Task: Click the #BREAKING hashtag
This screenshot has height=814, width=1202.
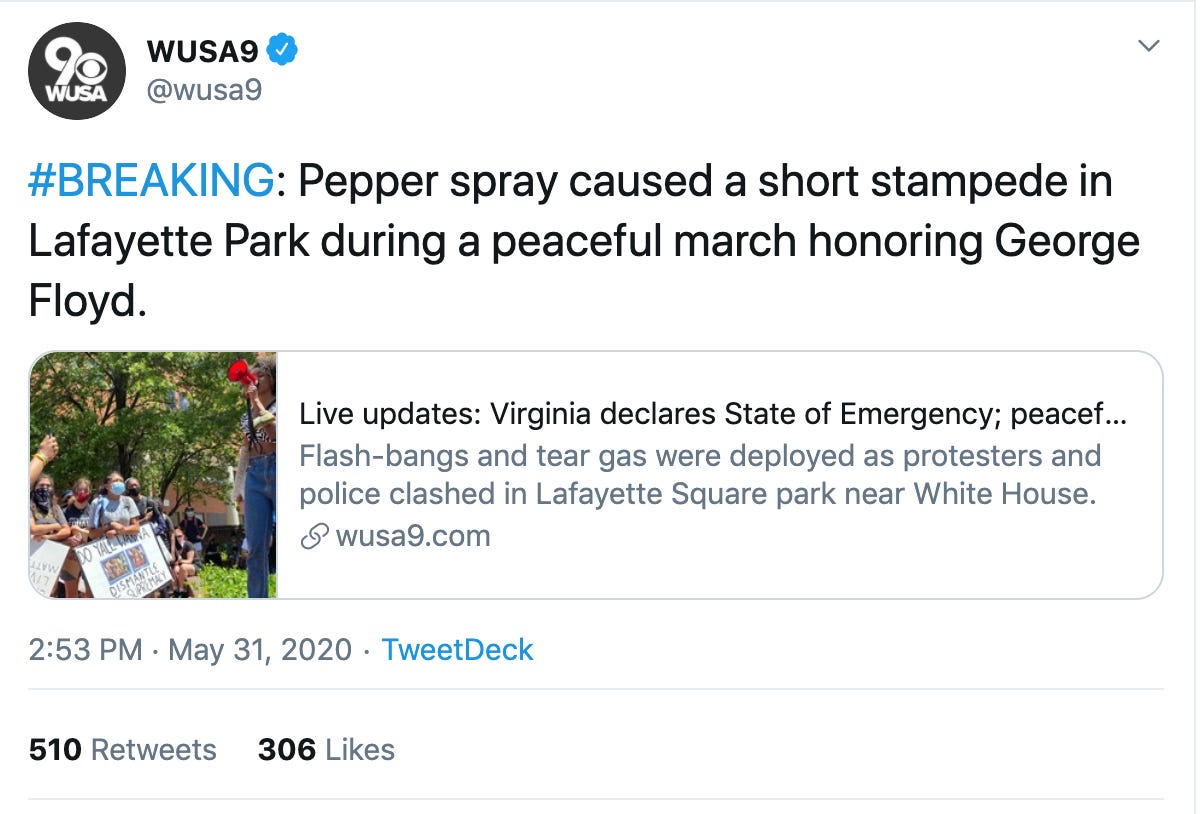Action: click(151, 182)
